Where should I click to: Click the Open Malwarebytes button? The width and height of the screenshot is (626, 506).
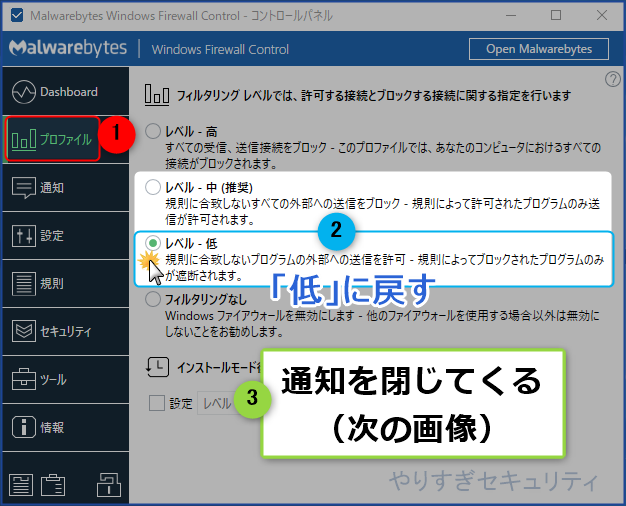coord(539,49)
